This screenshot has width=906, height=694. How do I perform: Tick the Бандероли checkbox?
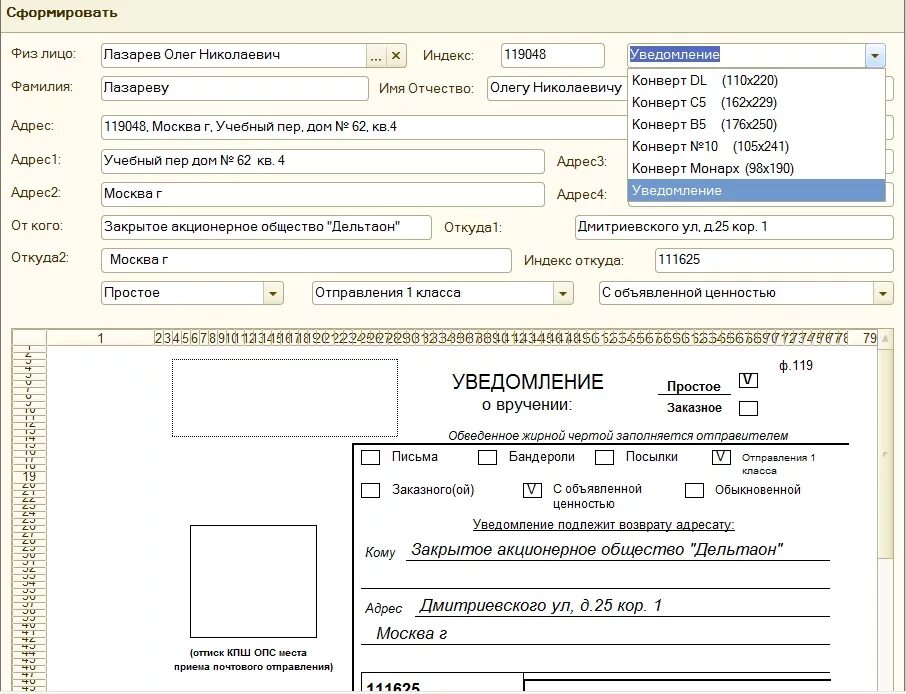(488, 458)
